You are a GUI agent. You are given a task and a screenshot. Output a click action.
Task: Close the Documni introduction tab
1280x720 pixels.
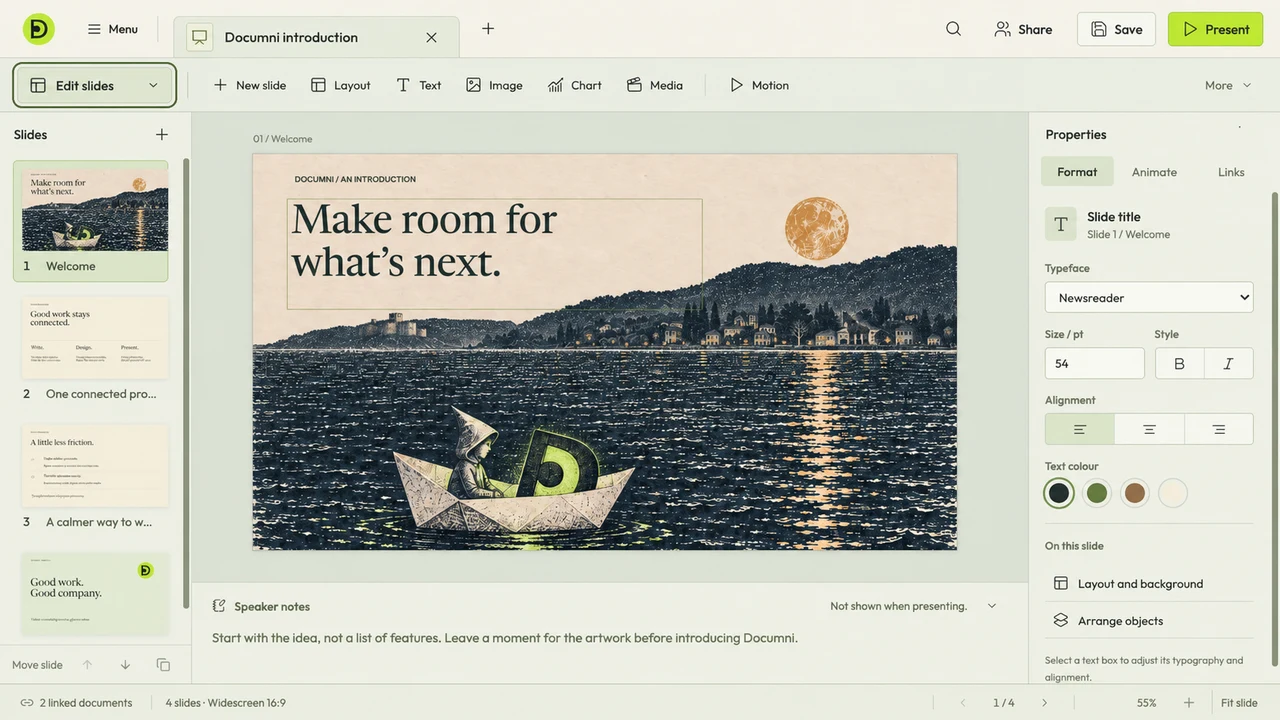pyautogui.click(x=431, y=37)
